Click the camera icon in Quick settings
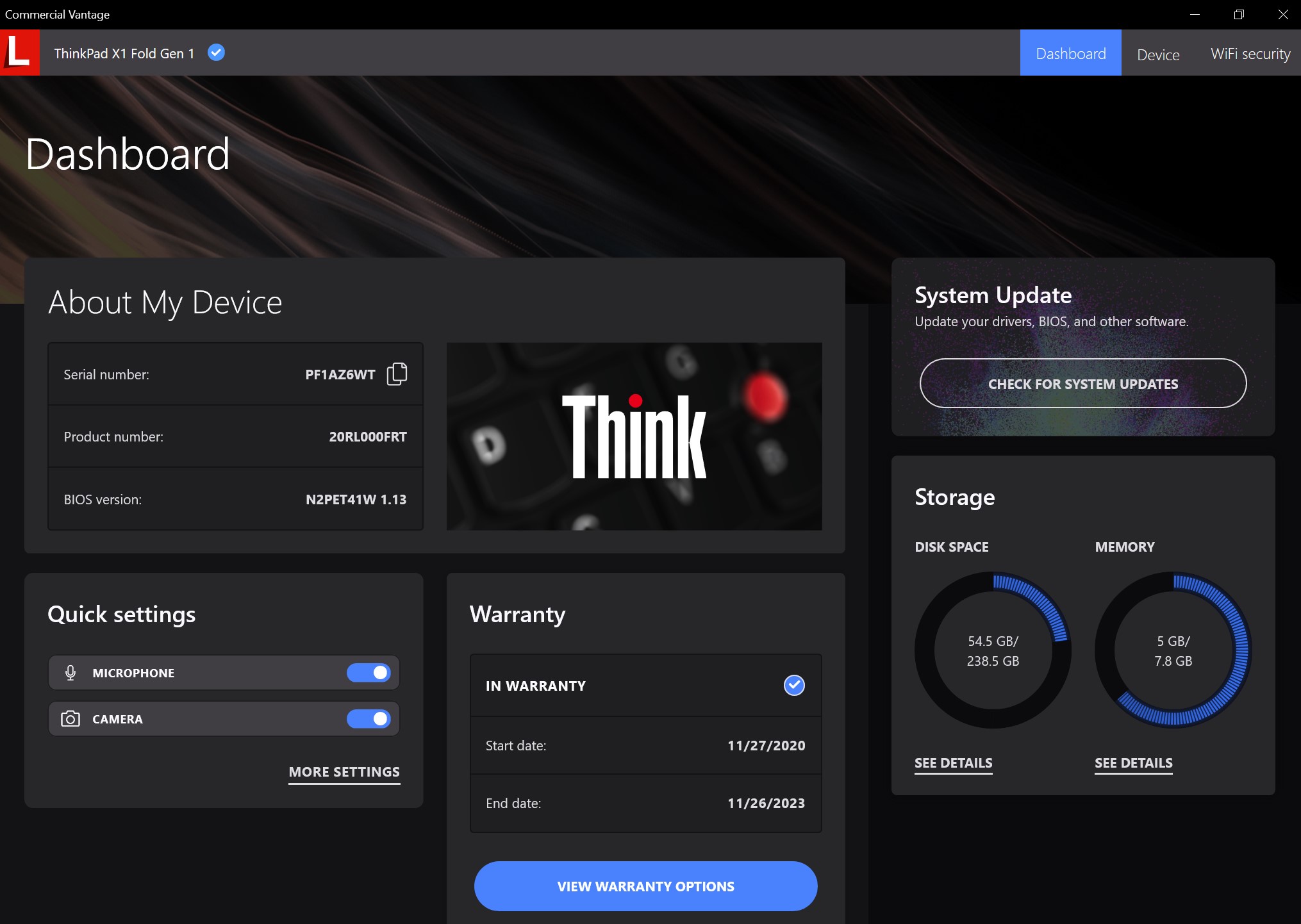The width and height of the screenshot is (1301, 924). click(x=70, y=719)
